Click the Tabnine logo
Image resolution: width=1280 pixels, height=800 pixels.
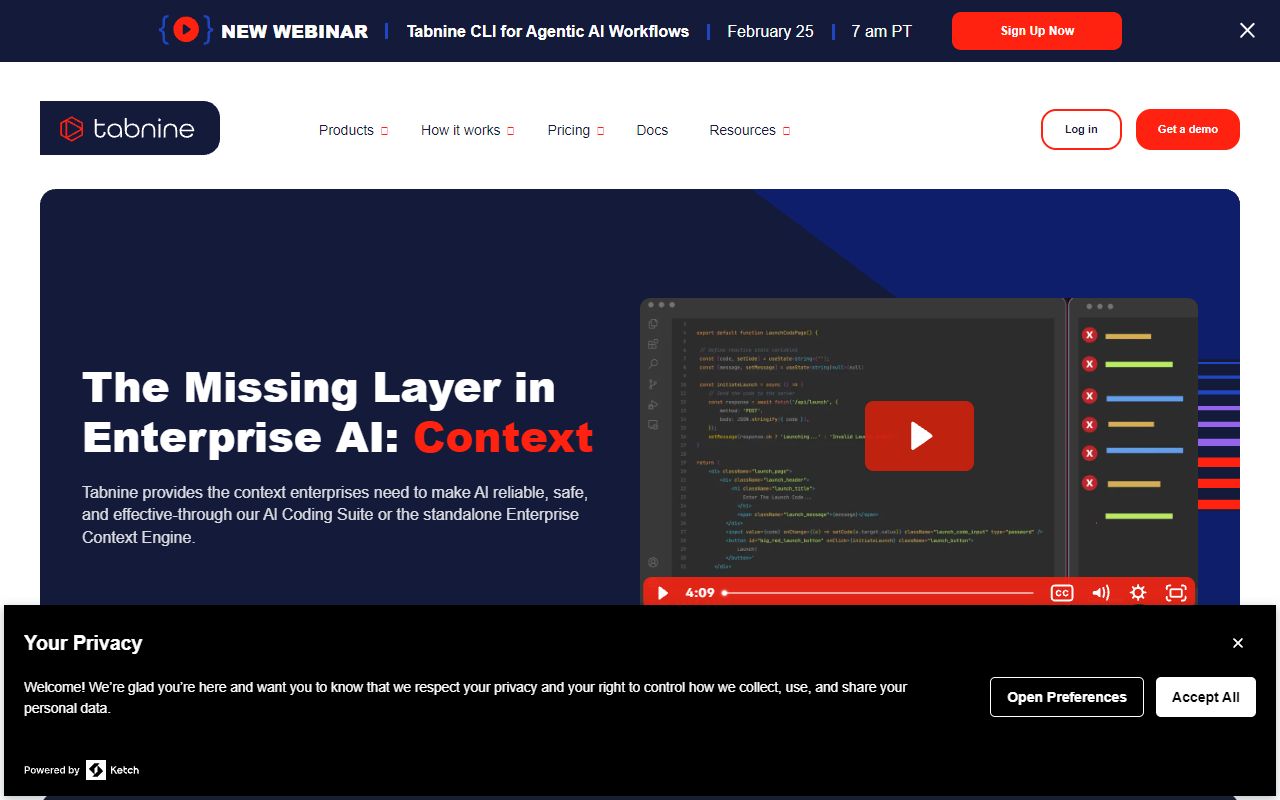click(129, 128)
